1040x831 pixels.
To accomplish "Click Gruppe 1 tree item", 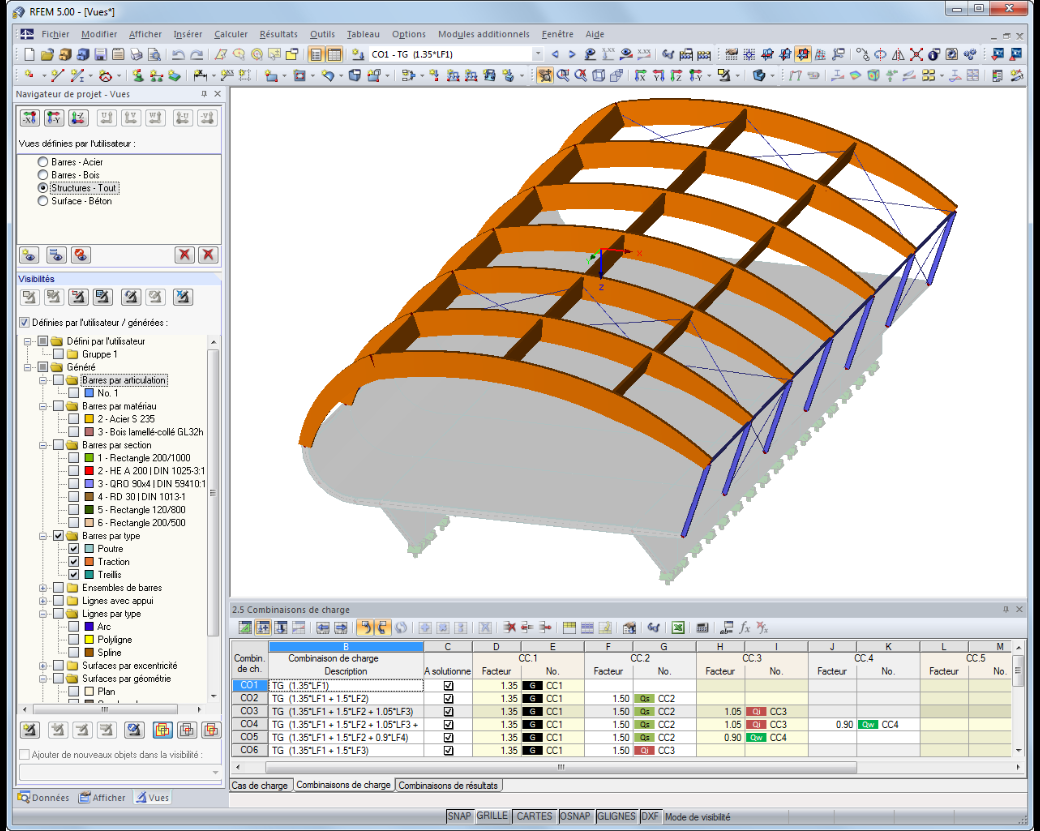I will pos(99,354).
